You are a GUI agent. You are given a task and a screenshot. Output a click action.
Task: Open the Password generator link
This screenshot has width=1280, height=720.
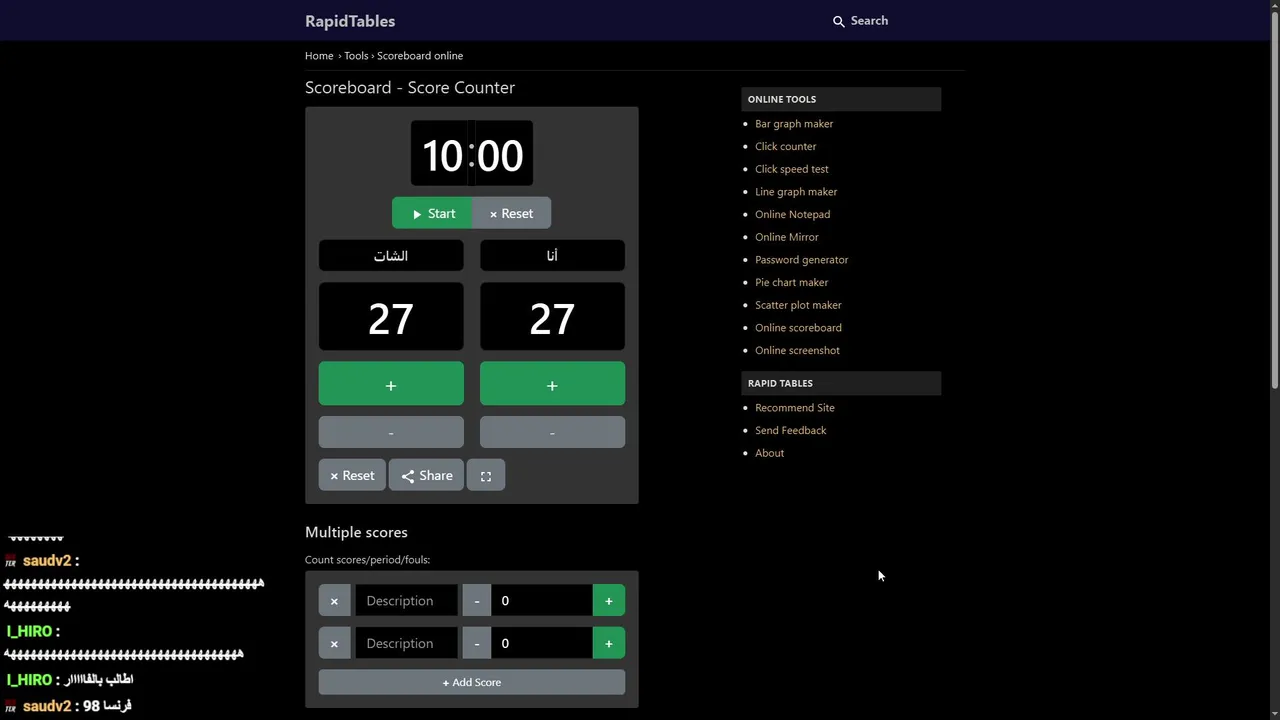tap(802, 260)
